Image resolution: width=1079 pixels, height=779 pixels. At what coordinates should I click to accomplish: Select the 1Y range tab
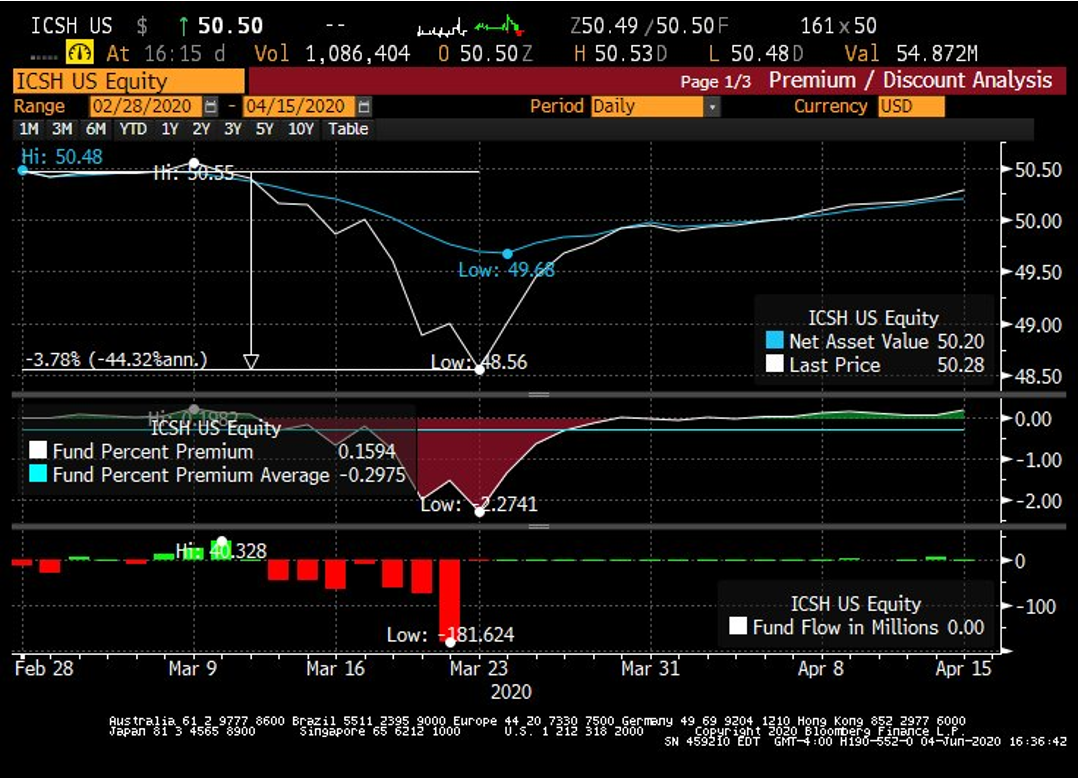169,129
